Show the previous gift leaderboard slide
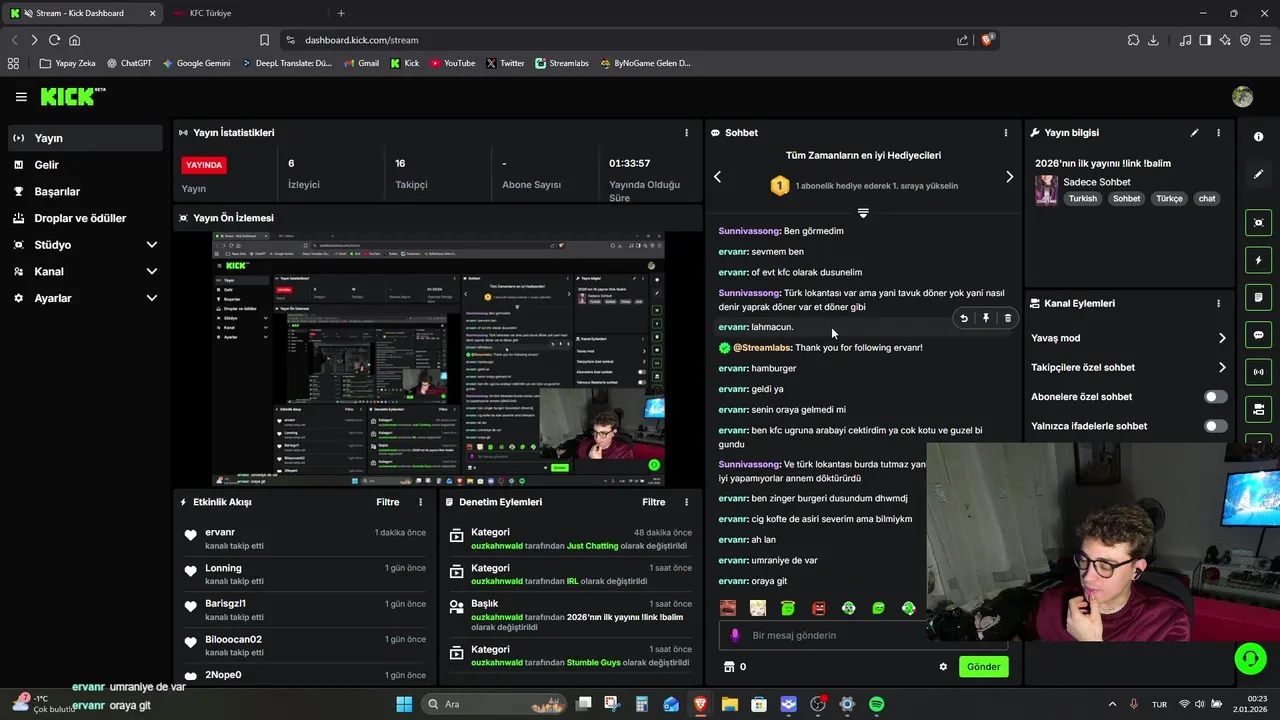Screen dimensions: 1280x720 (717, 177)
